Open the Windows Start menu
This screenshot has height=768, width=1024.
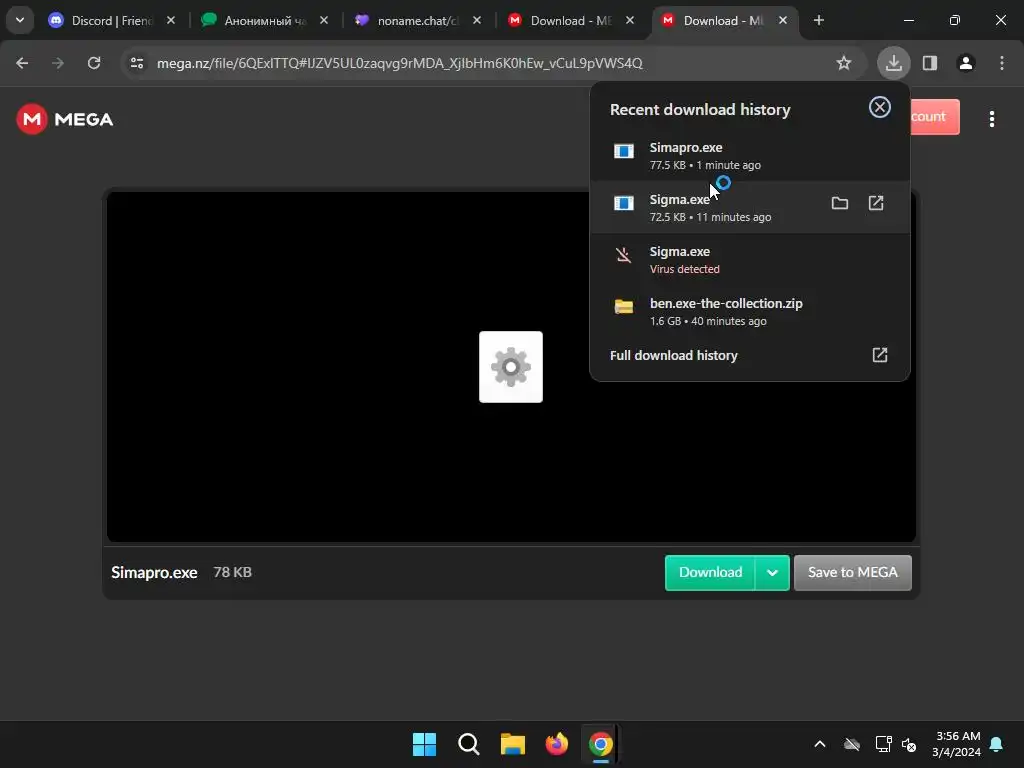424,744
